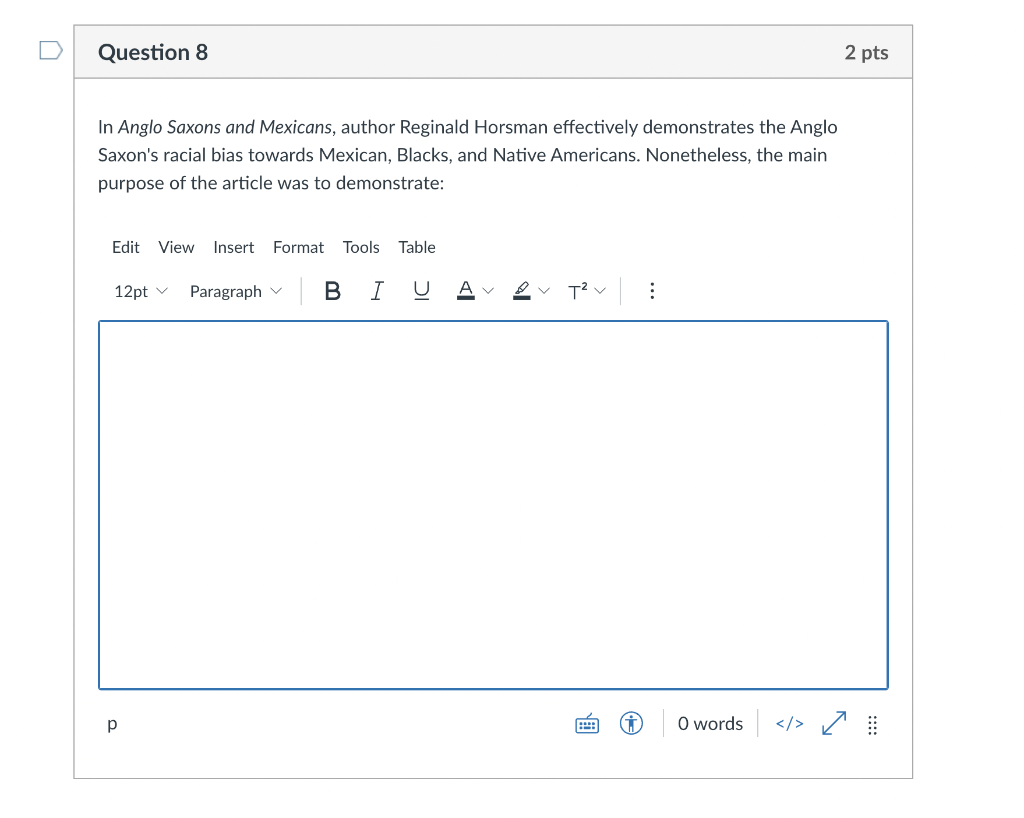
Task: Click inside the answer text area
Action: pyautogui.click(x=493, y=505)
